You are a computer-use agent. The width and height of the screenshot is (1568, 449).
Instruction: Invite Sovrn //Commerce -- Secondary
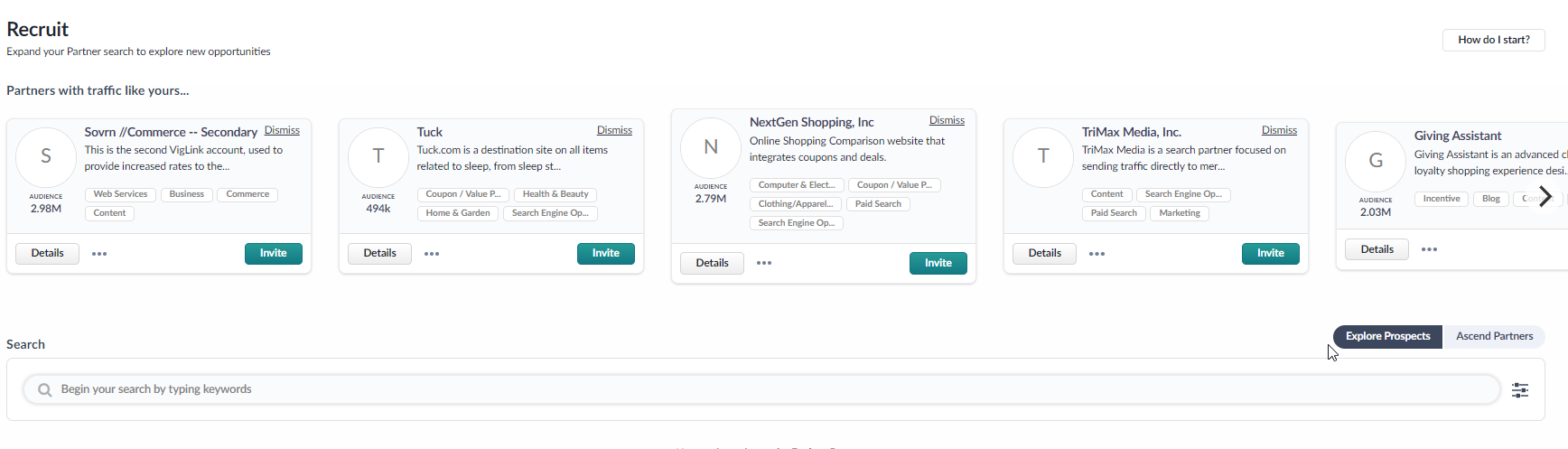tap(274, 254)
